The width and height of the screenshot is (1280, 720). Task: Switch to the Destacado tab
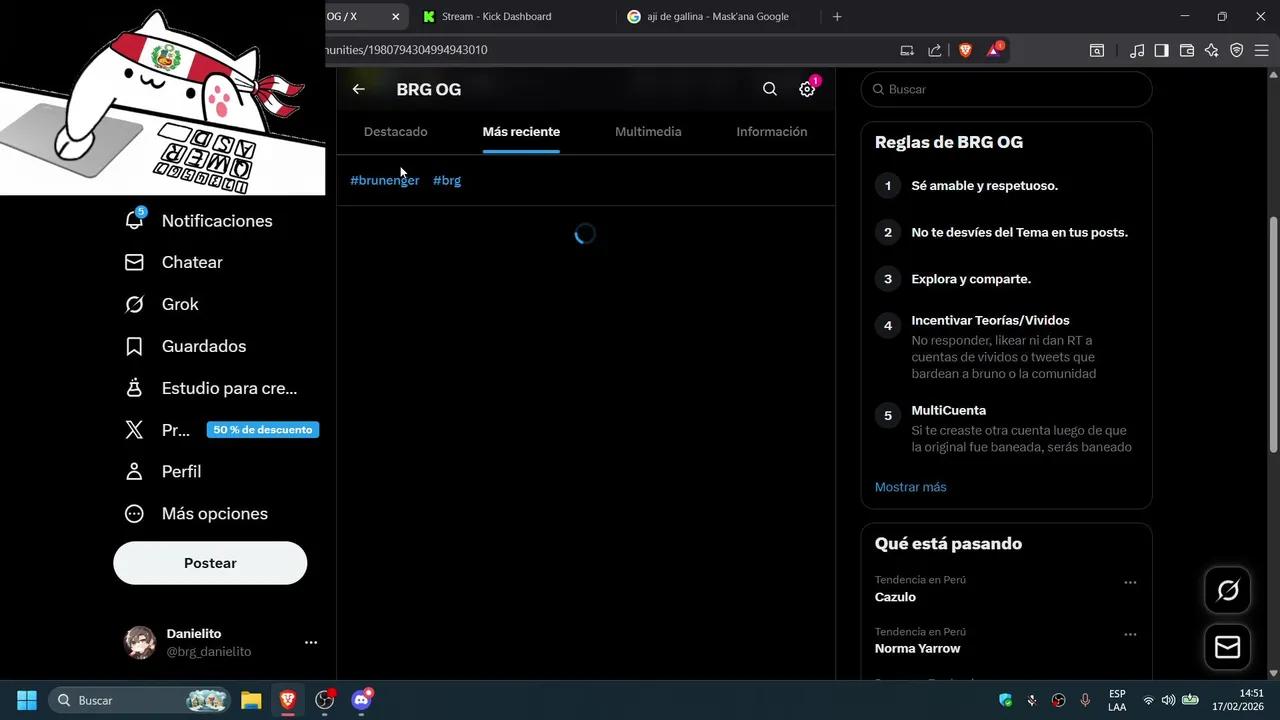pos(396,132)
